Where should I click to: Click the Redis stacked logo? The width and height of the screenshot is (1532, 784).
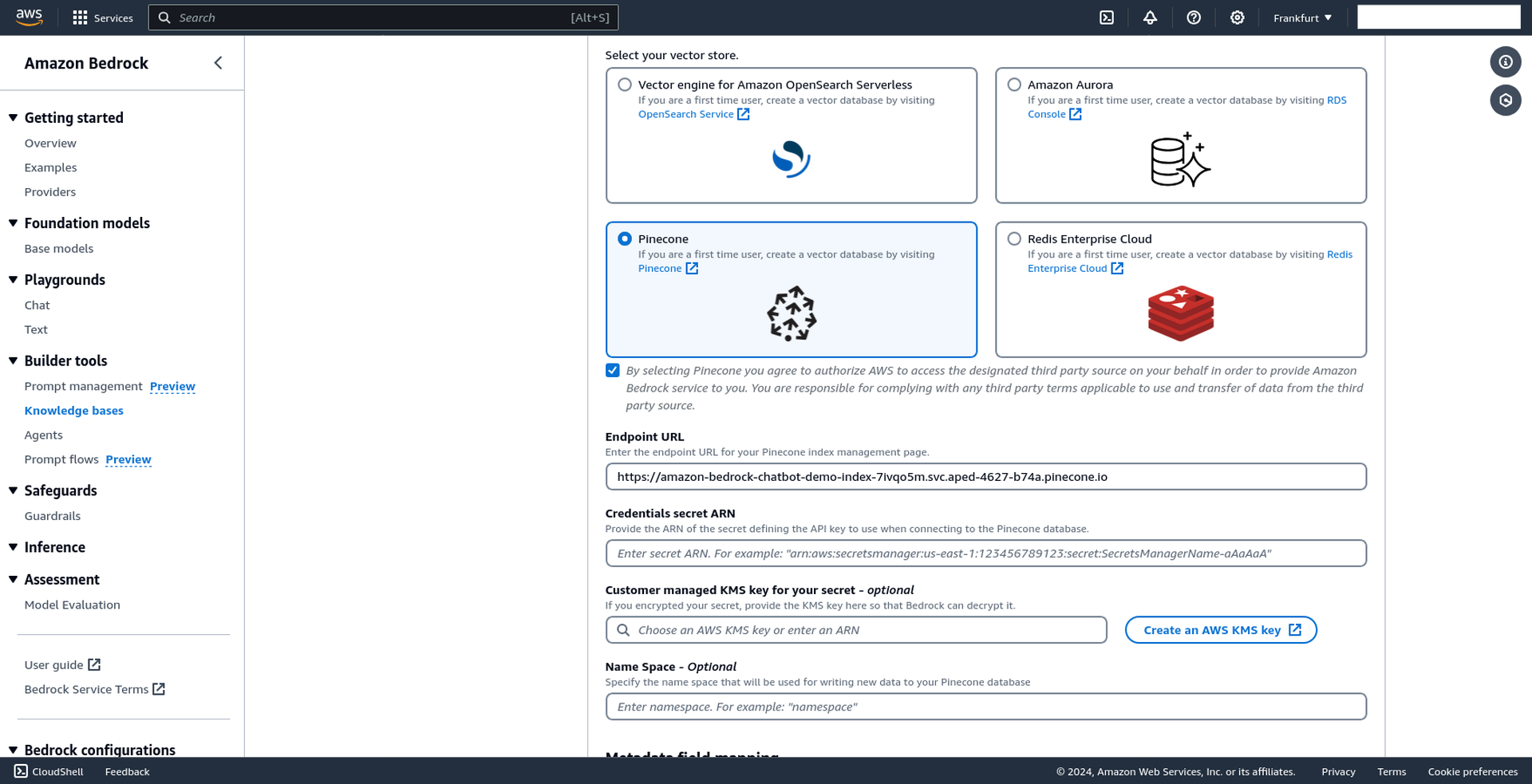tap(1181, 313)
